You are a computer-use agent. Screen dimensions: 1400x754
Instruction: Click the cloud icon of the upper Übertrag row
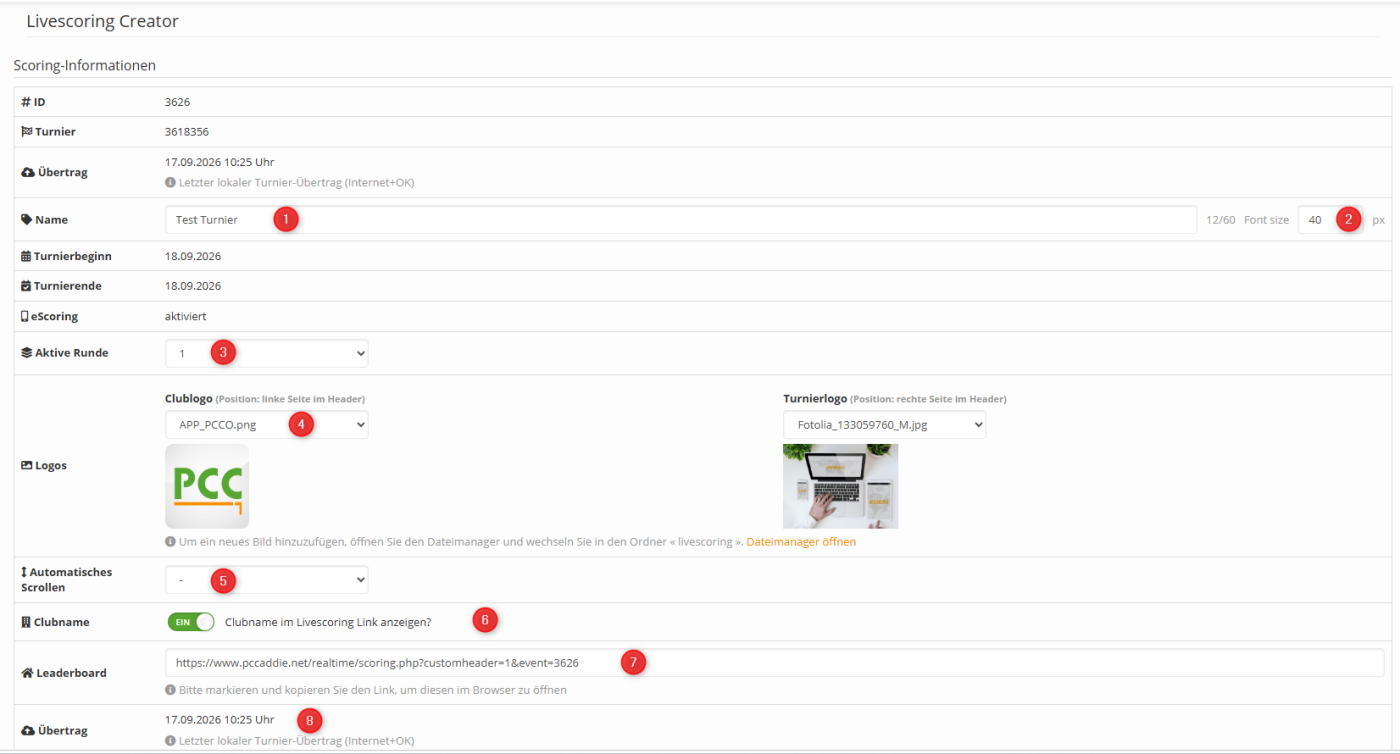[27, 172]
